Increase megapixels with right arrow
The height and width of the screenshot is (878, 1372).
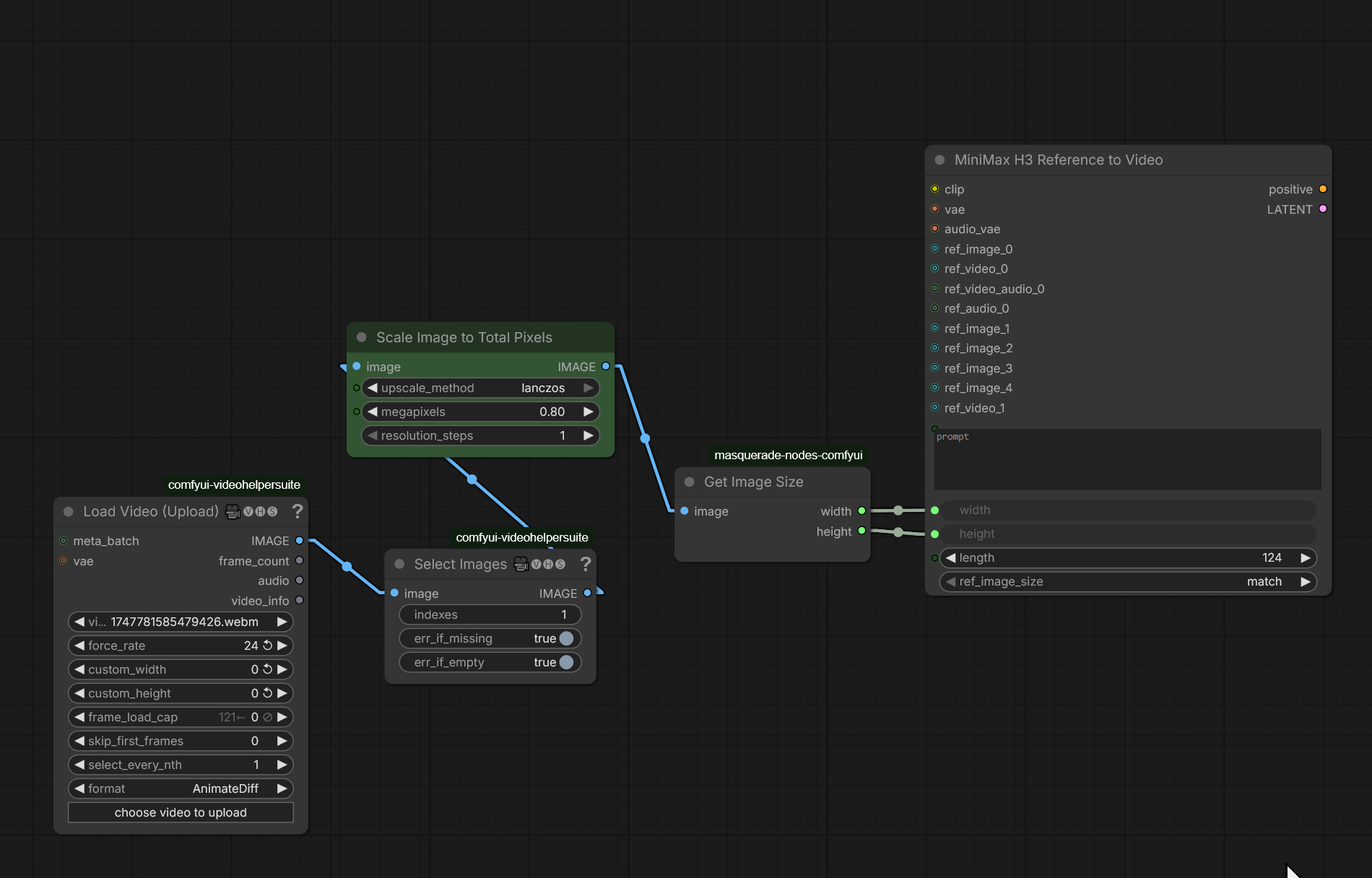click(x=589, y=412)
